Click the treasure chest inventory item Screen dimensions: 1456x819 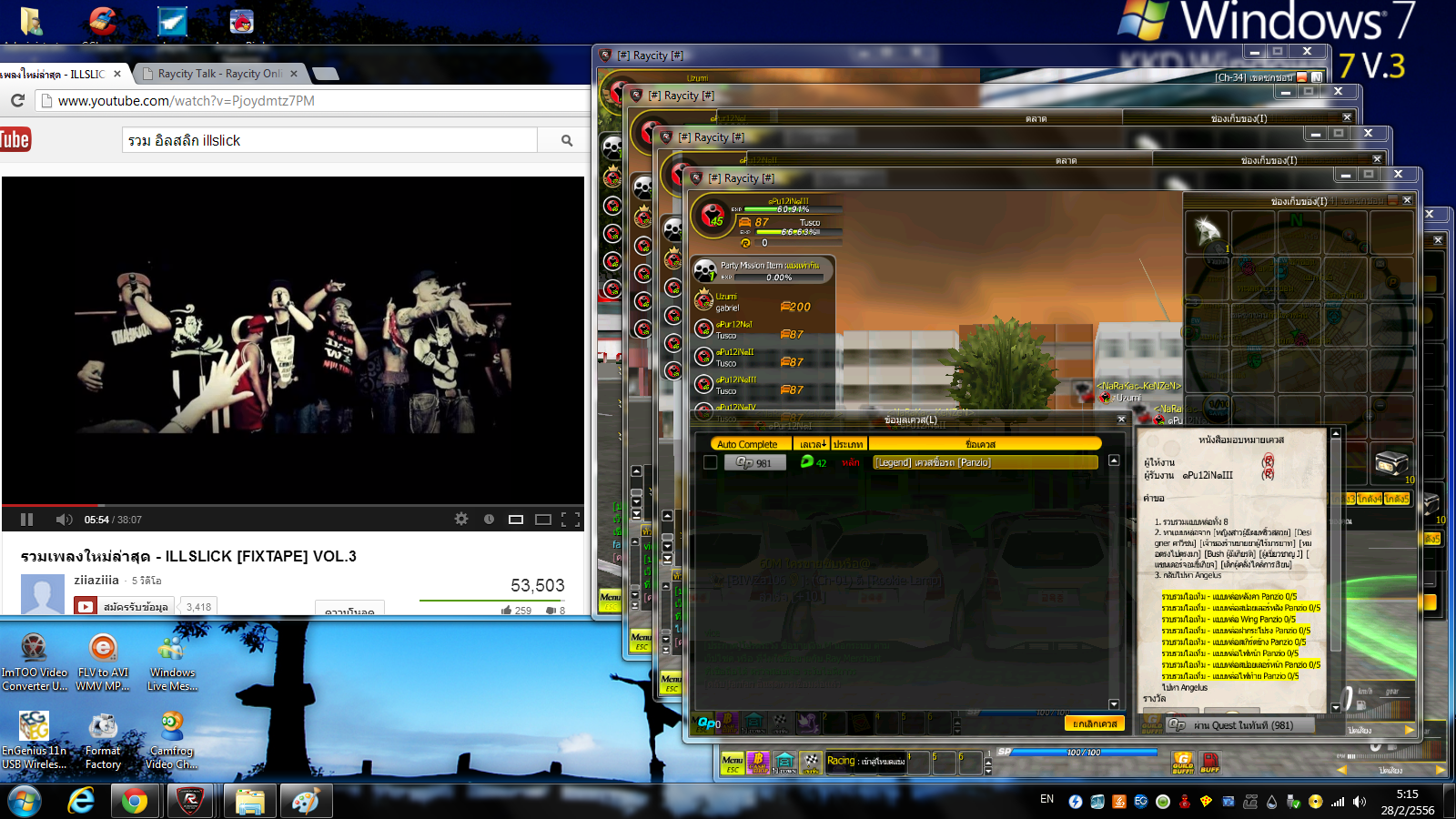click(x=1391, y=463)
